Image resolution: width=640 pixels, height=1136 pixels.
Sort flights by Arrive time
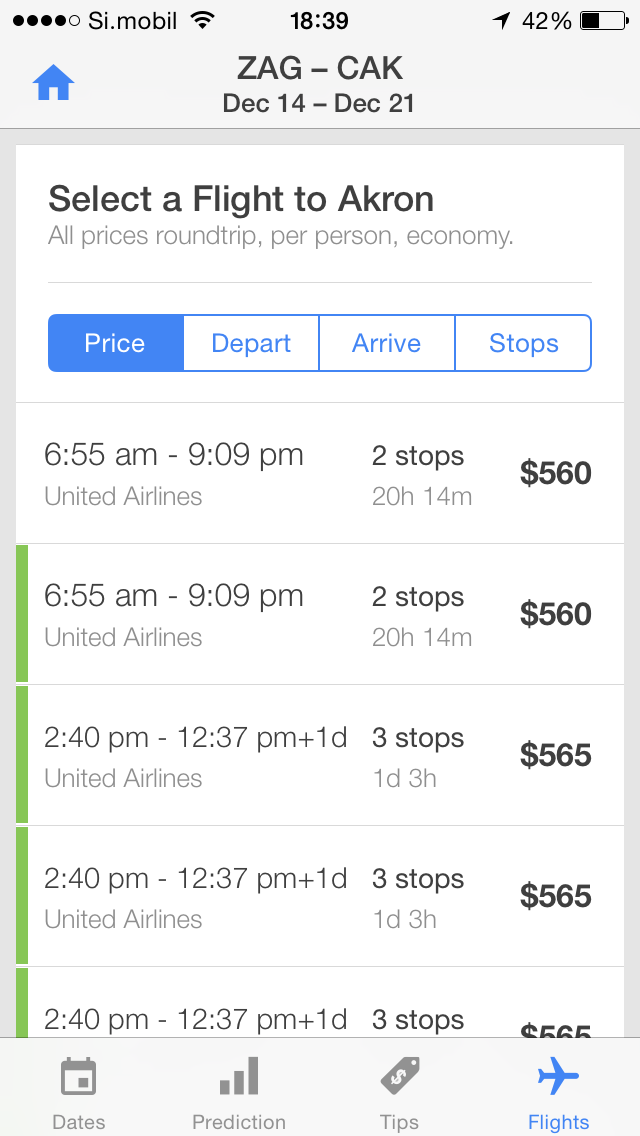(x=386, y=343)
